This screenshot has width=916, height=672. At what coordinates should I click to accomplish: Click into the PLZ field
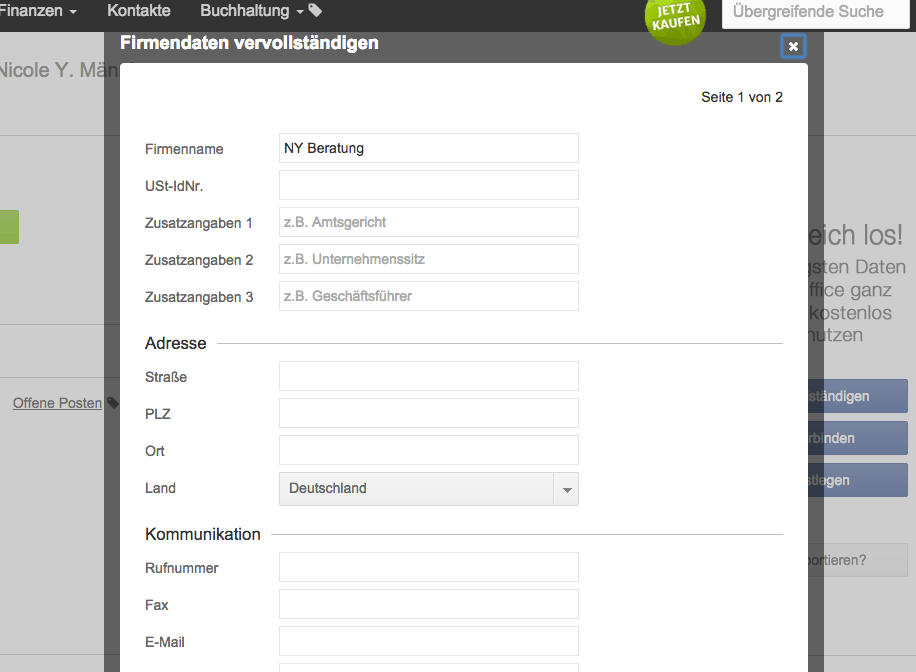tap(428, 413)
